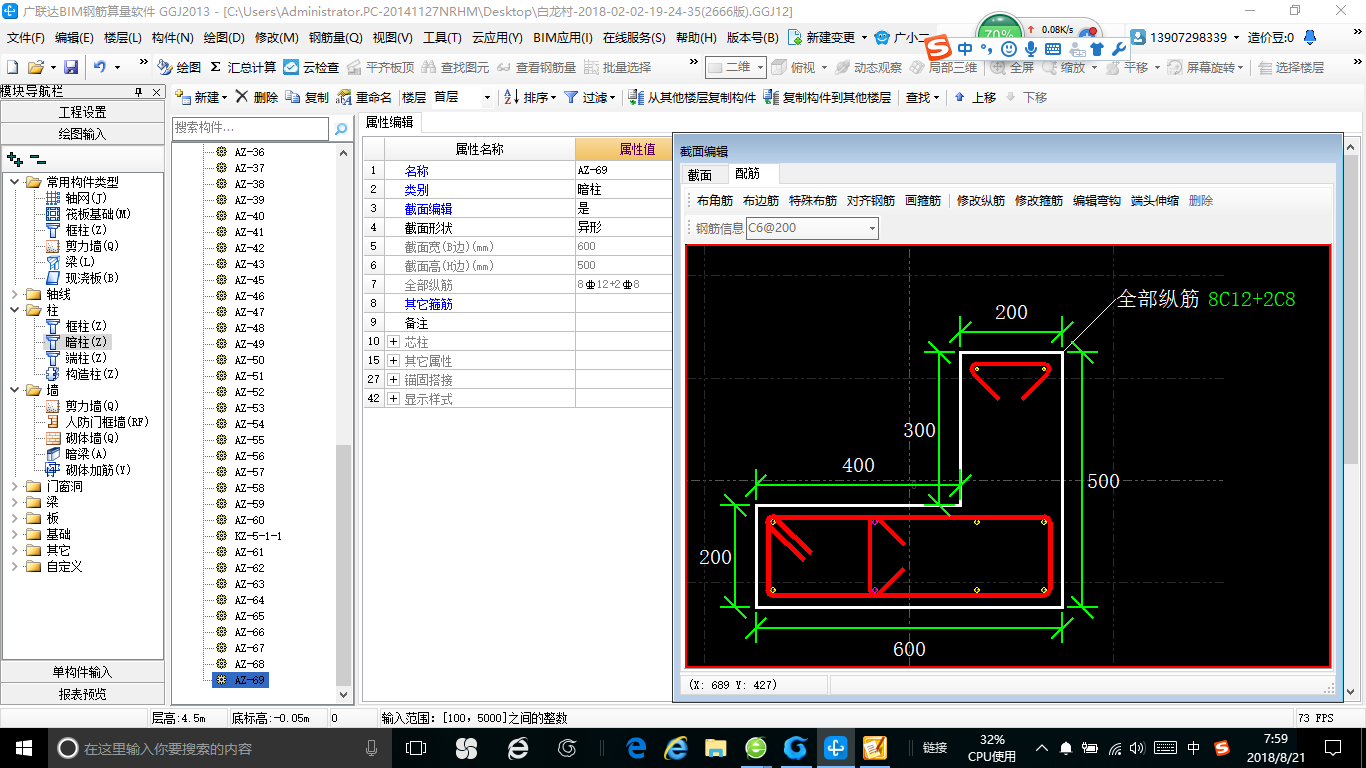
Task: Open the 绘图 drawing mode
Action: (179, 67)
